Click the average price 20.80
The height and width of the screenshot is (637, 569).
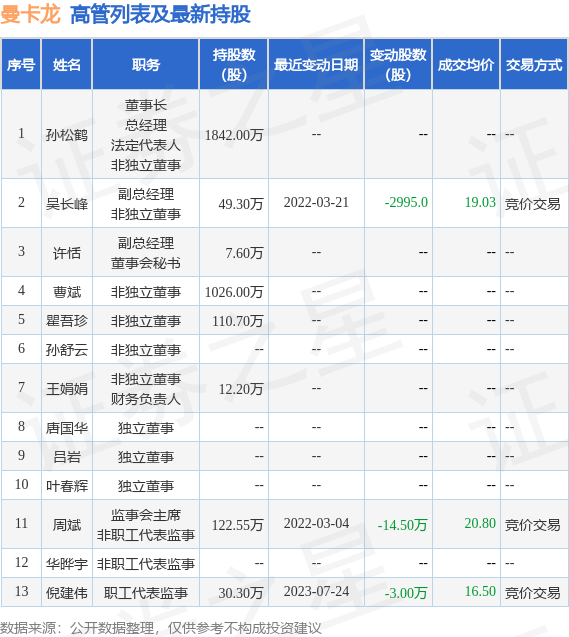pyautogui.click(x=480, y=523)
